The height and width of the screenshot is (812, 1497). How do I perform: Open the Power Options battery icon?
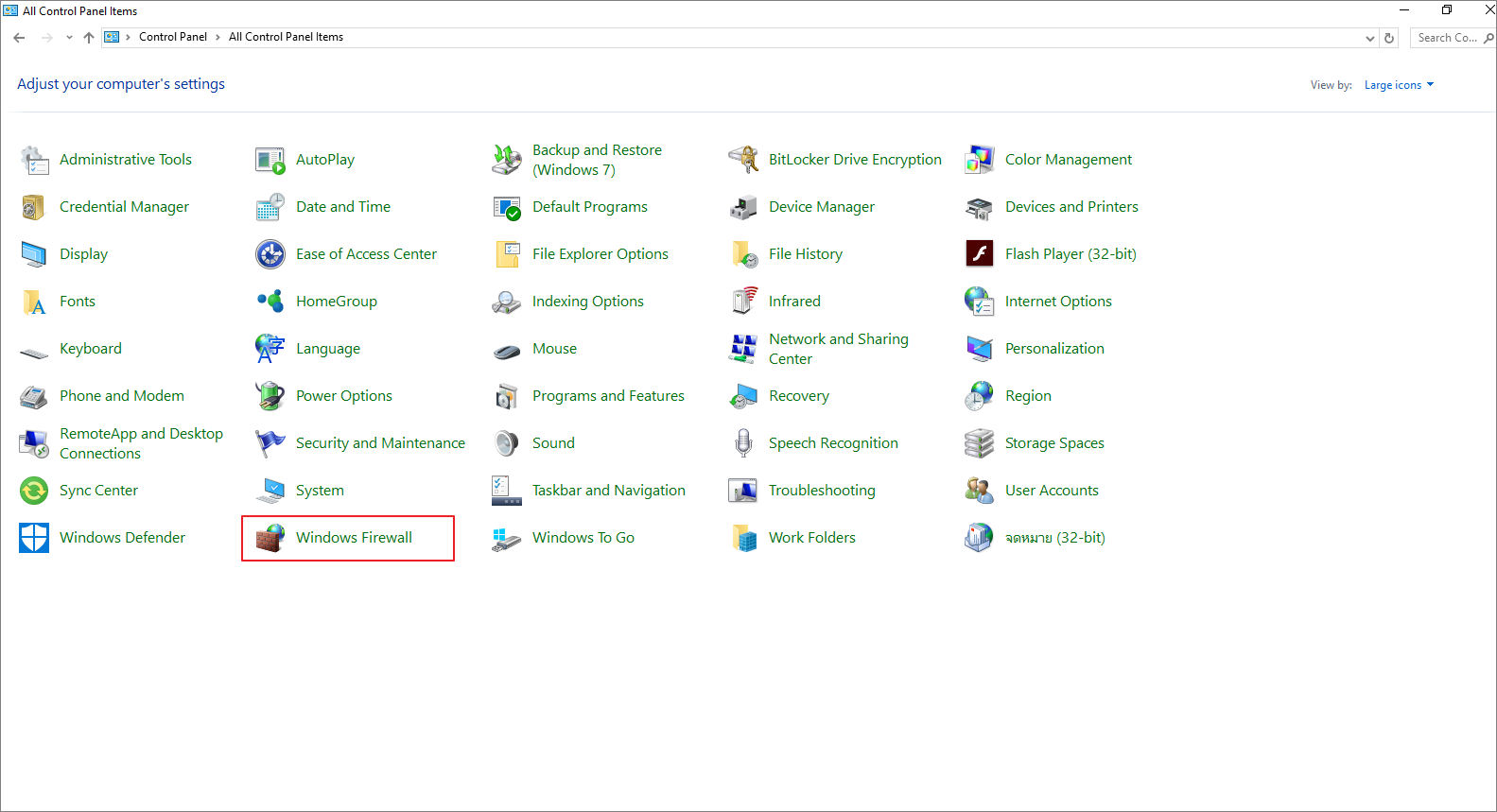270,396
